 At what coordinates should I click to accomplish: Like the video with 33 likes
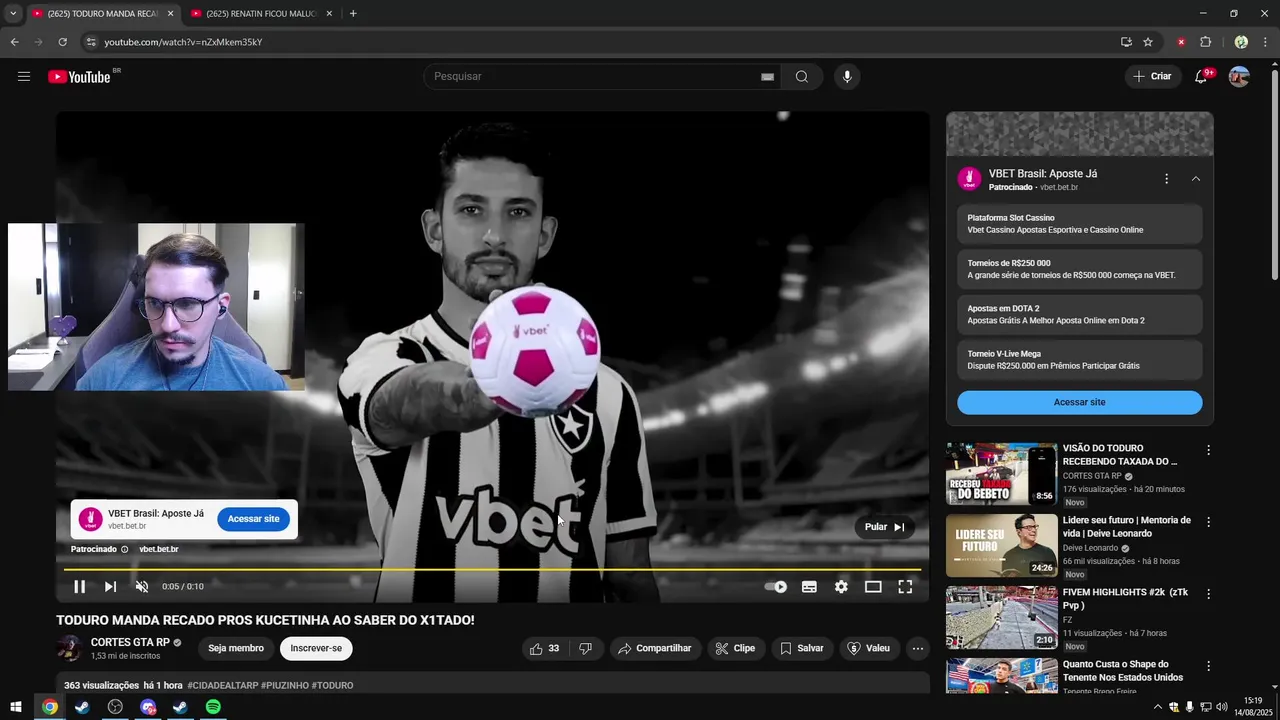pos(545,648)
